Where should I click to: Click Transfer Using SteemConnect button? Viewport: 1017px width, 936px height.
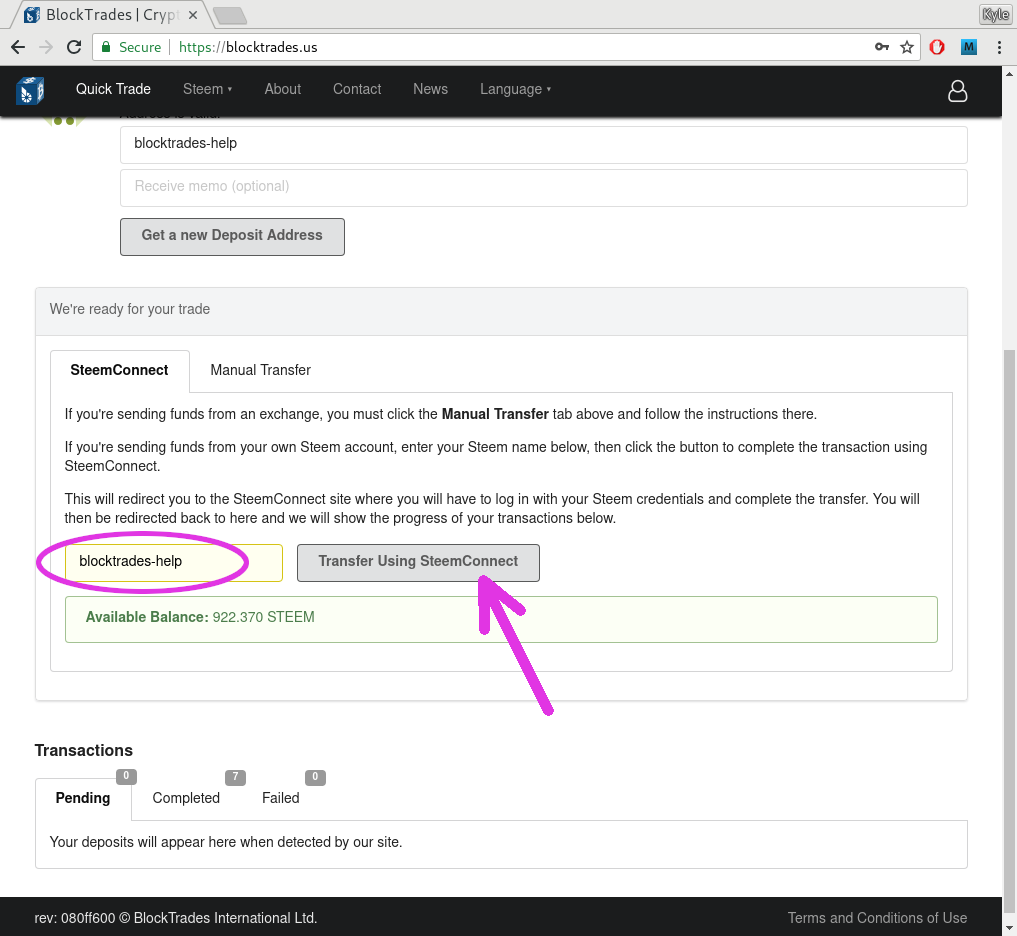[418, 562]
